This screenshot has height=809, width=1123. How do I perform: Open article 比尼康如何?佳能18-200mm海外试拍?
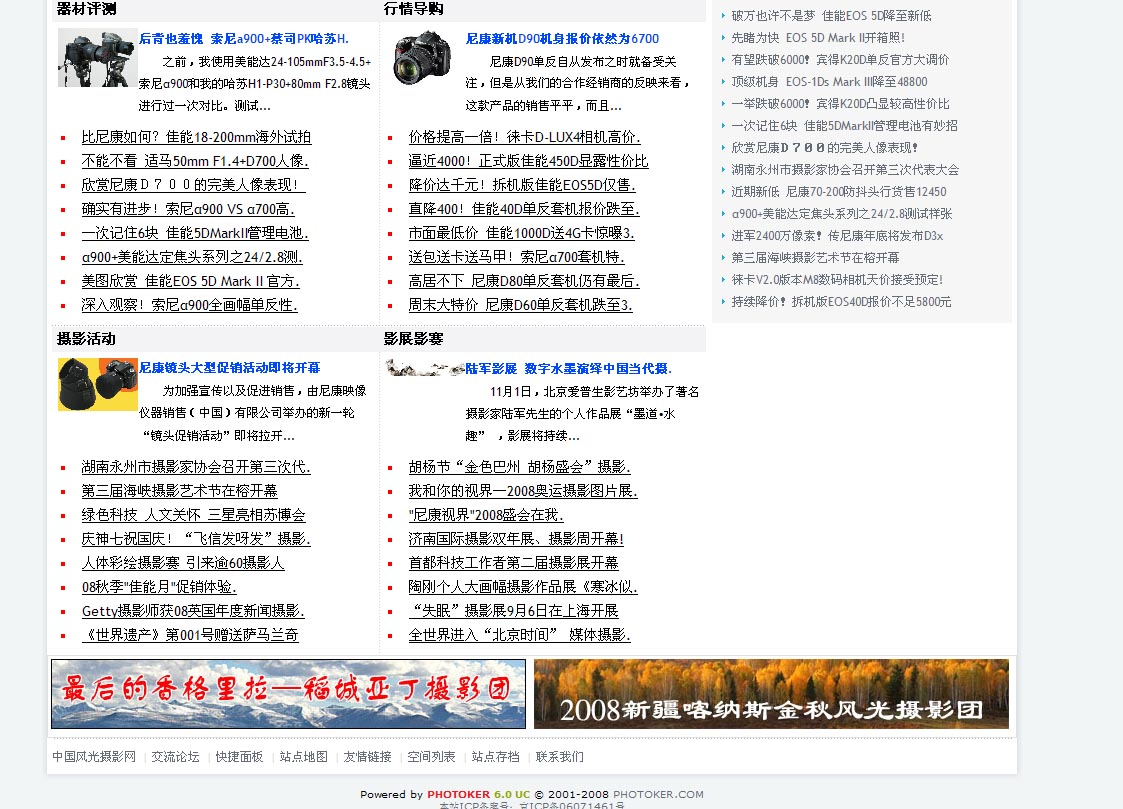tap(196, 137)
